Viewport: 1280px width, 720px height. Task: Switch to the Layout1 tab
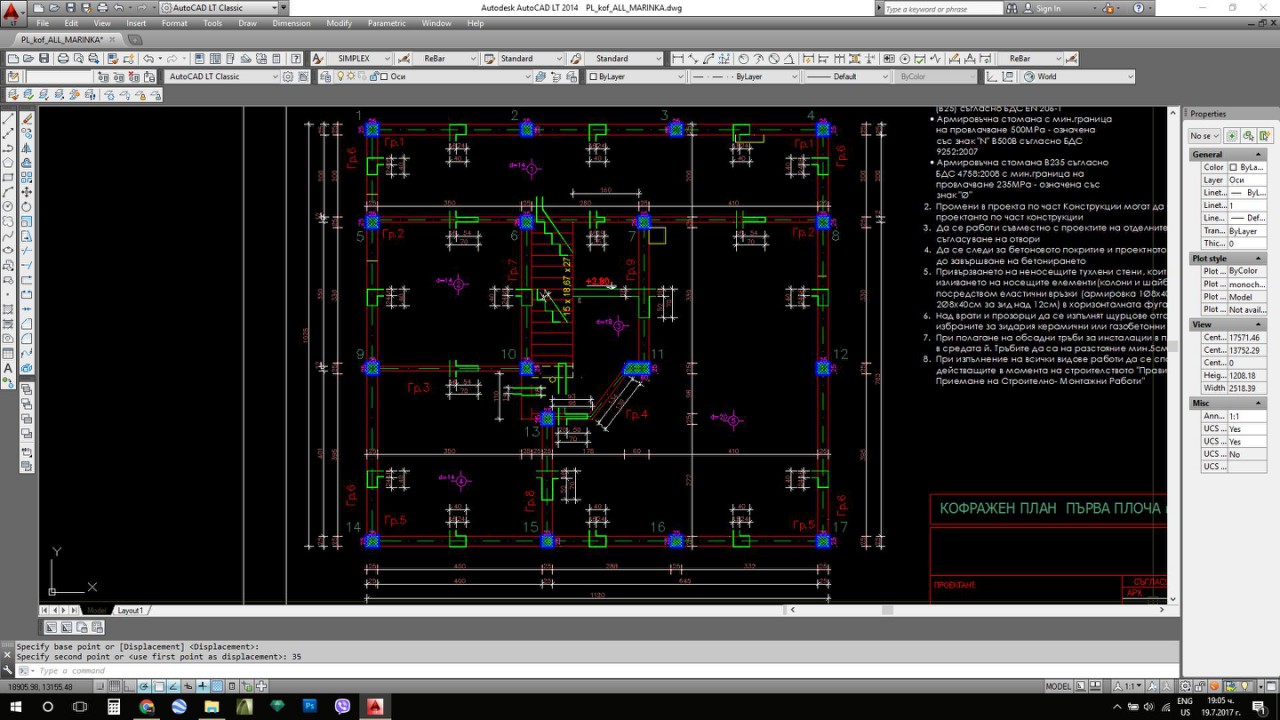(x=130, y=610)
